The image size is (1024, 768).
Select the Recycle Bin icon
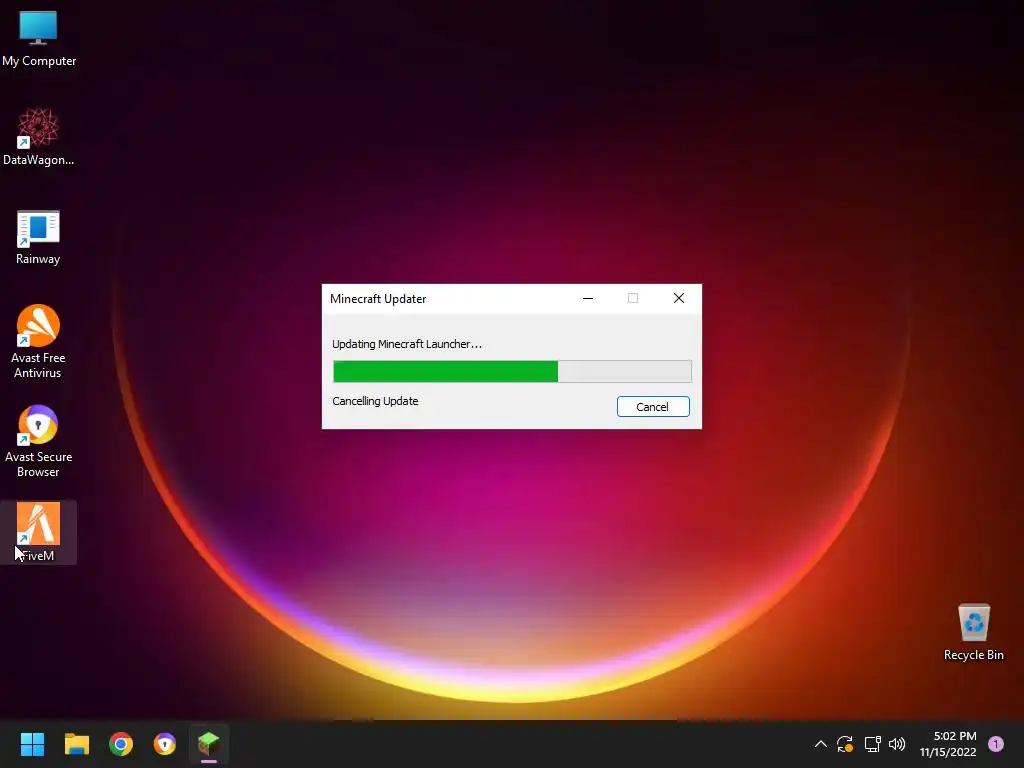[973, 632]
